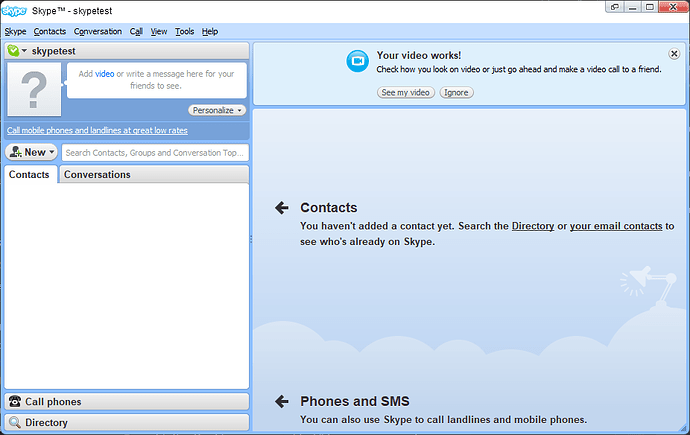Open the Directory panel button

127,422
